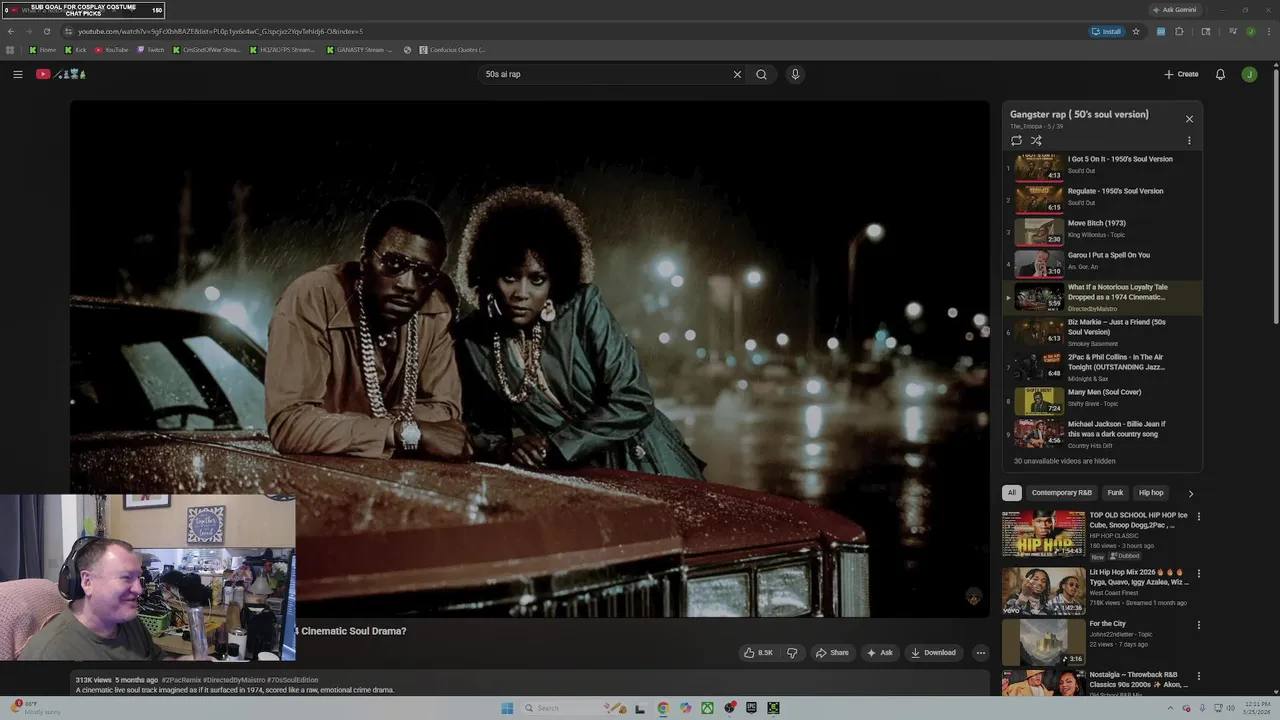Open Ask Gemini in Chrome
The width and height of the screenshot is (1280, 720).
[1175, 10]
